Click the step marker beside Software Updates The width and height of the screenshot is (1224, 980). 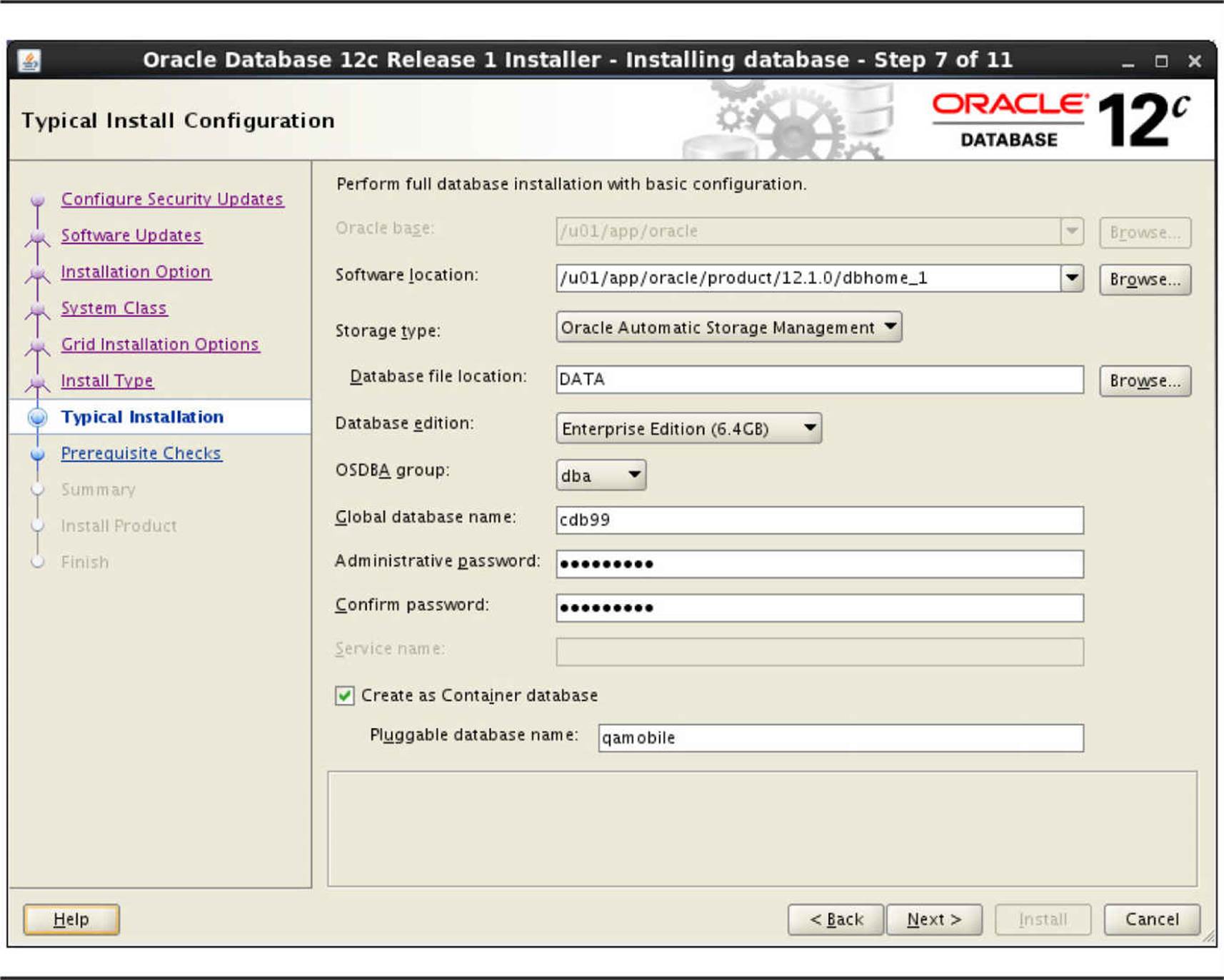[x=38, y=236]
